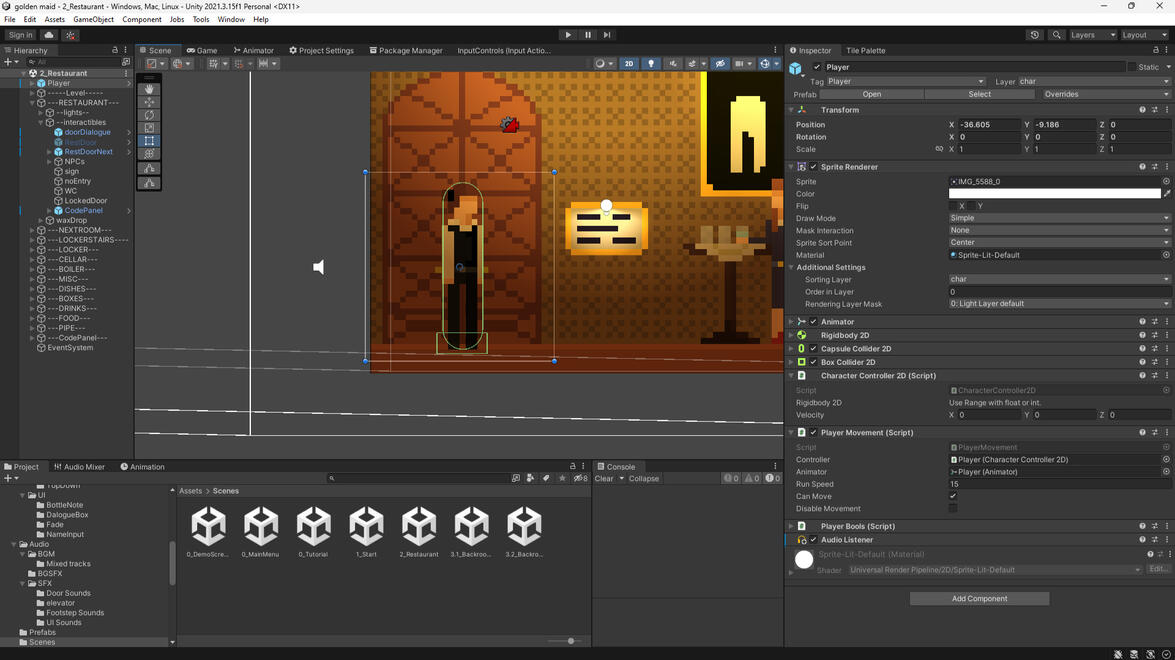Toggle the 2D view mode button
Image resolution: width=1175 pixels, height=660 pixels.
coord(629,64)
